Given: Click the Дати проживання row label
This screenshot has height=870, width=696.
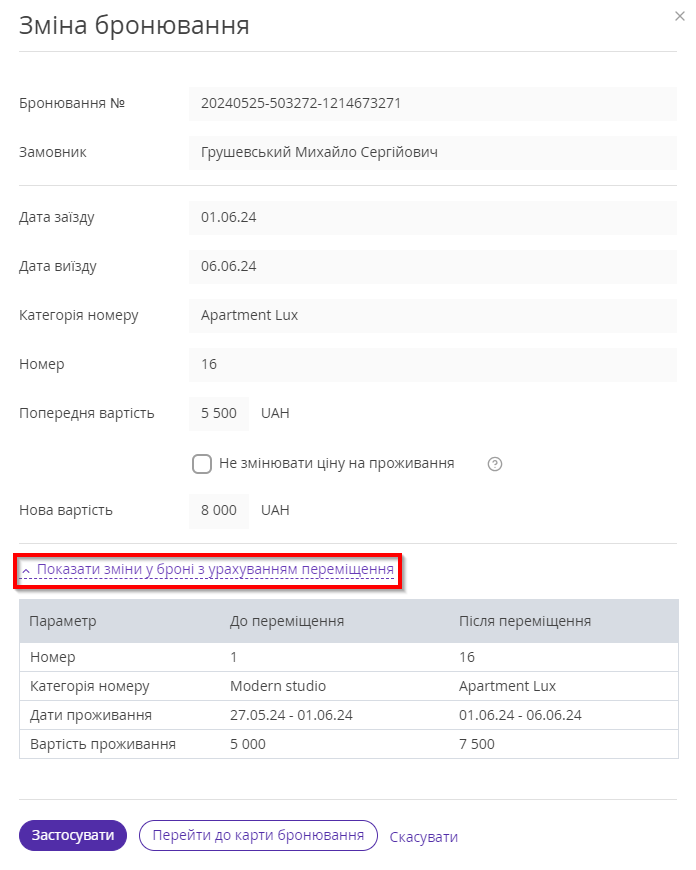Looking at the screenshot, I should (x=90, y=715).
